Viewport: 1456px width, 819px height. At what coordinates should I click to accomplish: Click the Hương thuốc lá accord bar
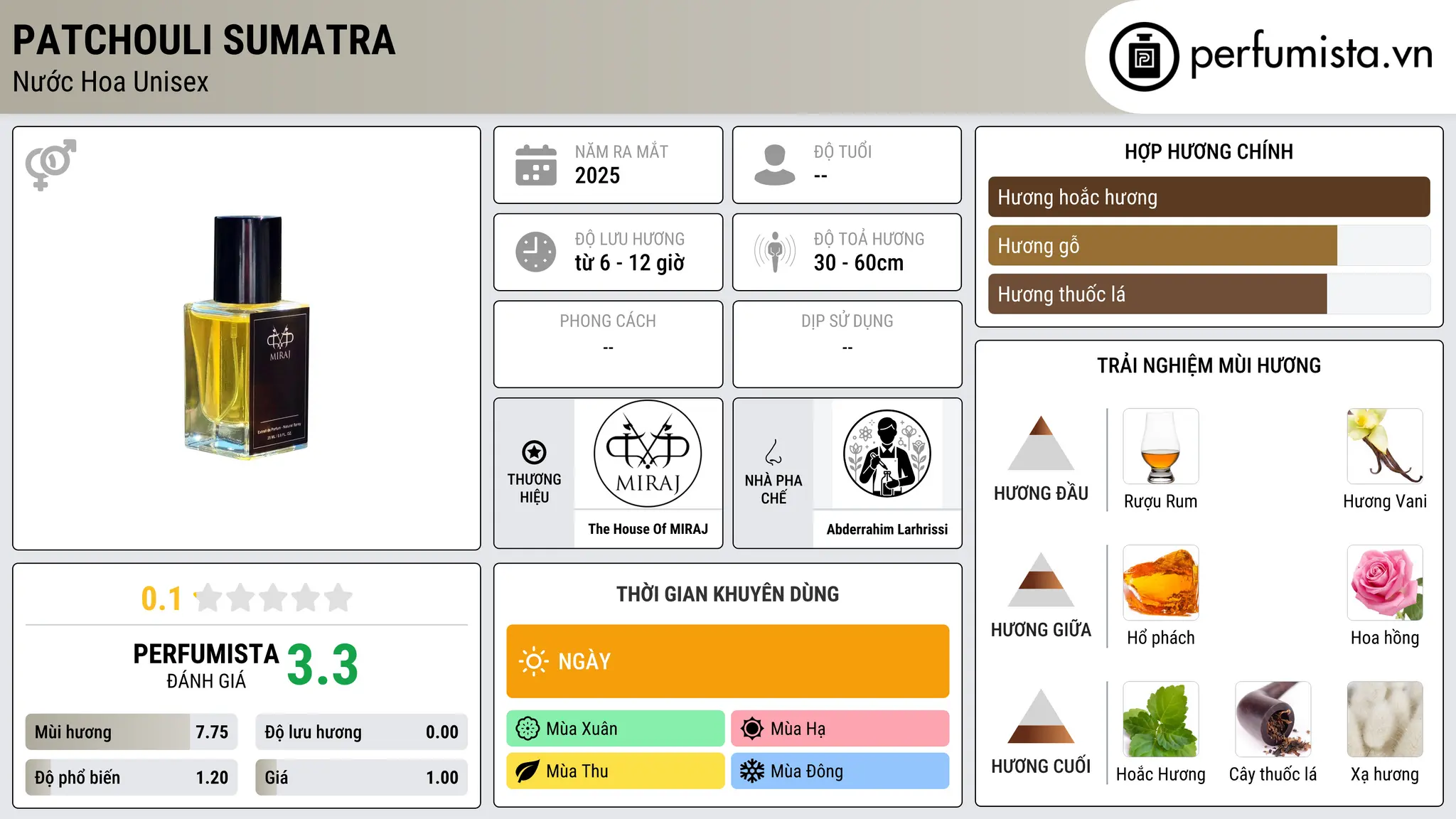coord(1209,294)
